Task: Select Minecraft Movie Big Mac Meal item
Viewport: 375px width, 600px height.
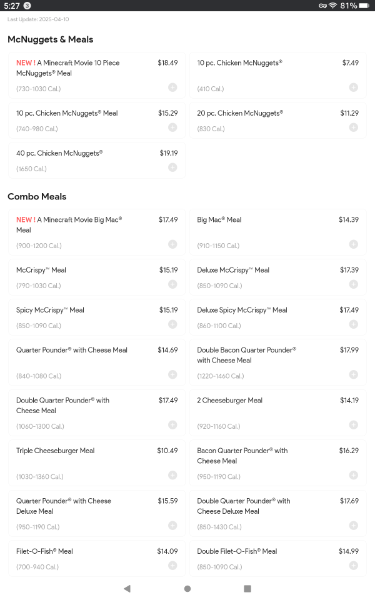Action: pos(97,232)
